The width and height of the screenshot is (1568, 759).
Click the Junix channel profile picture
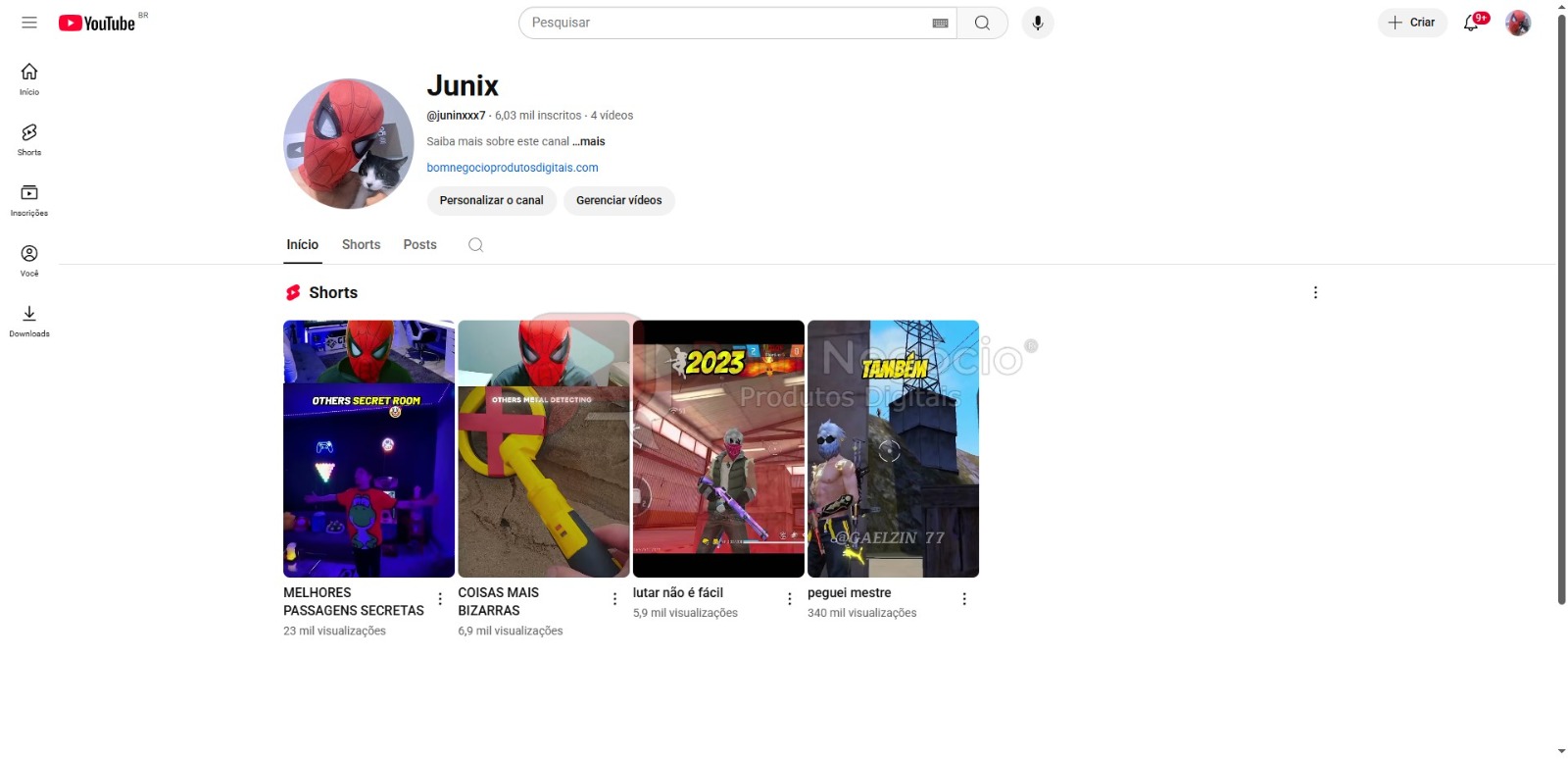349,144
